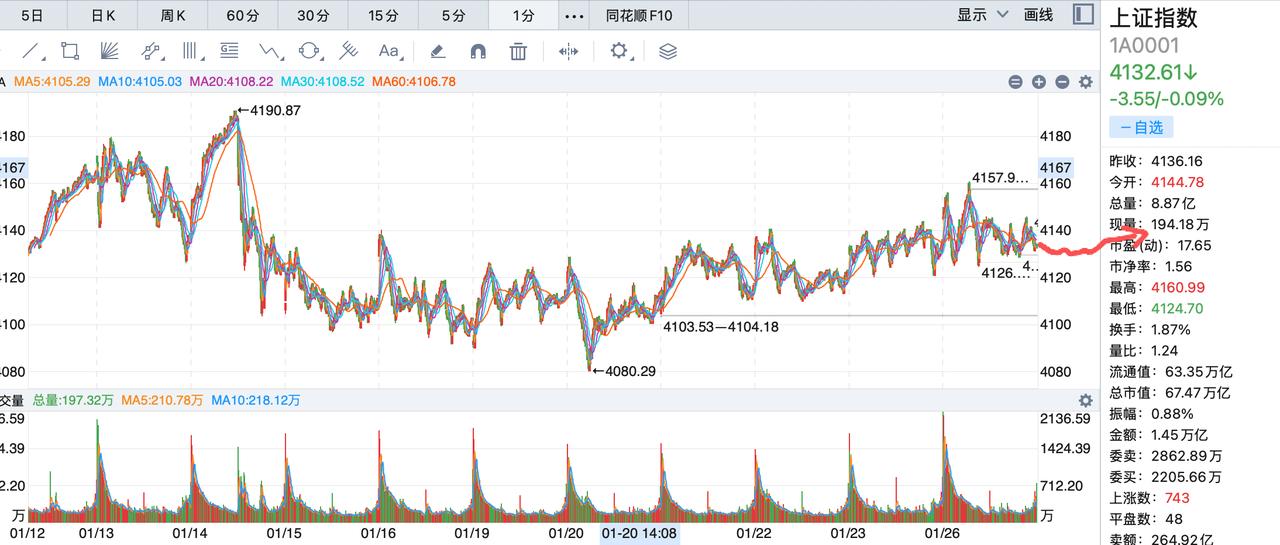Switch to the 15分 tab
The image size is (1280, 545).
(x=383, y=15)
